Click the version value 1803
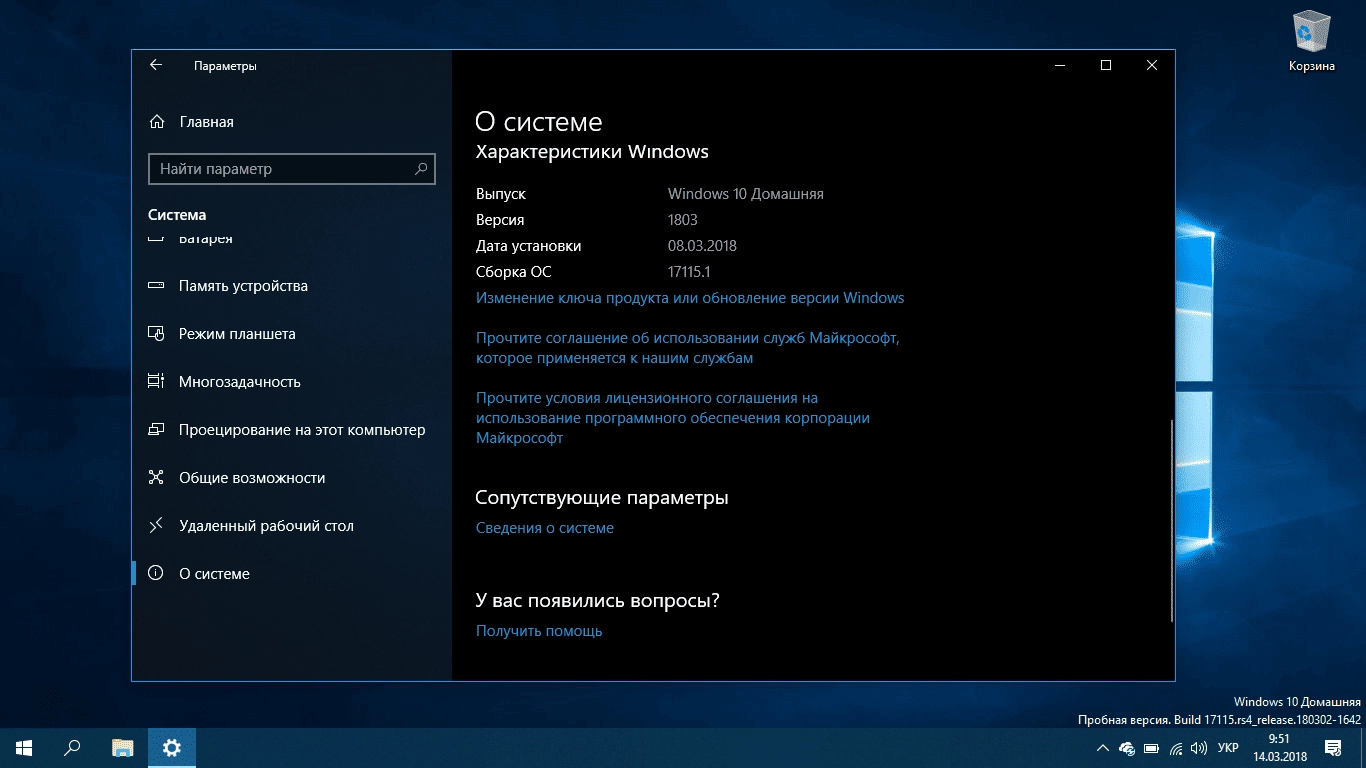Viewport: 1366px width, 768px height. click(683, 220)
